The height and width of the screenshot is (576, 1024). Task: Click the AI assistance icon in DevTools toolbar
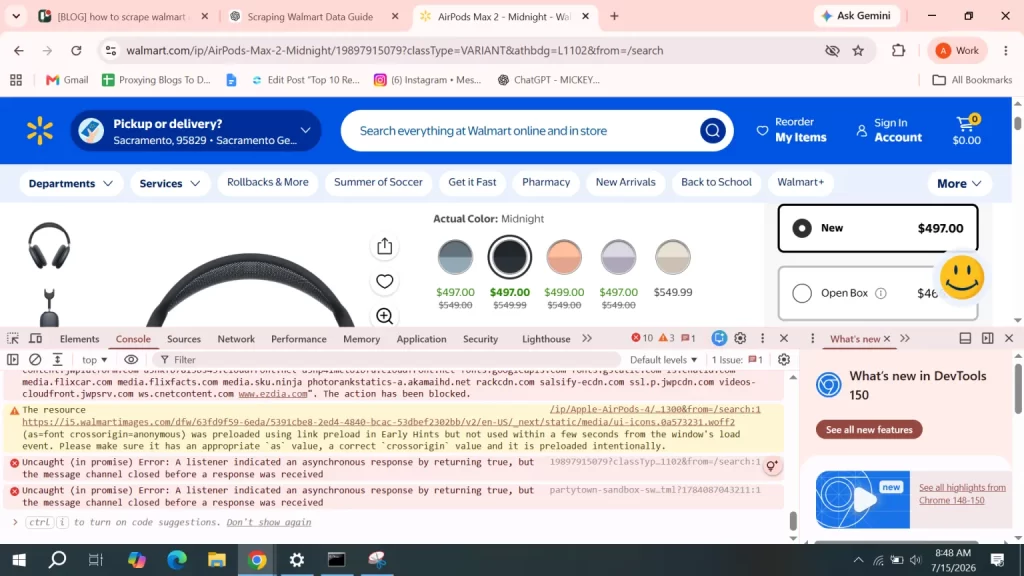(x=719, y=338)
